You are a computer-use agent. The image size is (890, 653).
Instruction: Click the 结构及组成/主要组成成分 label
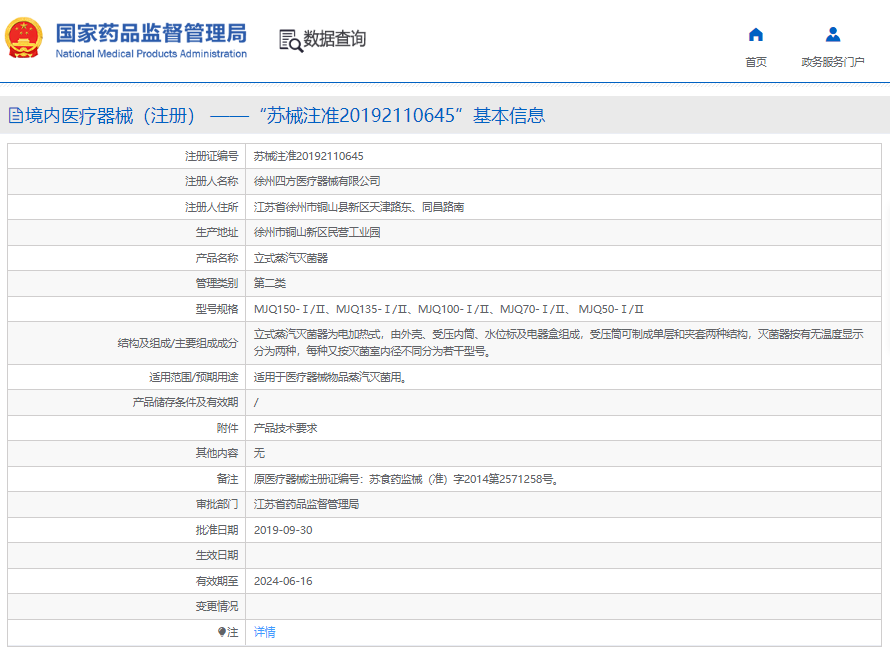178,343
